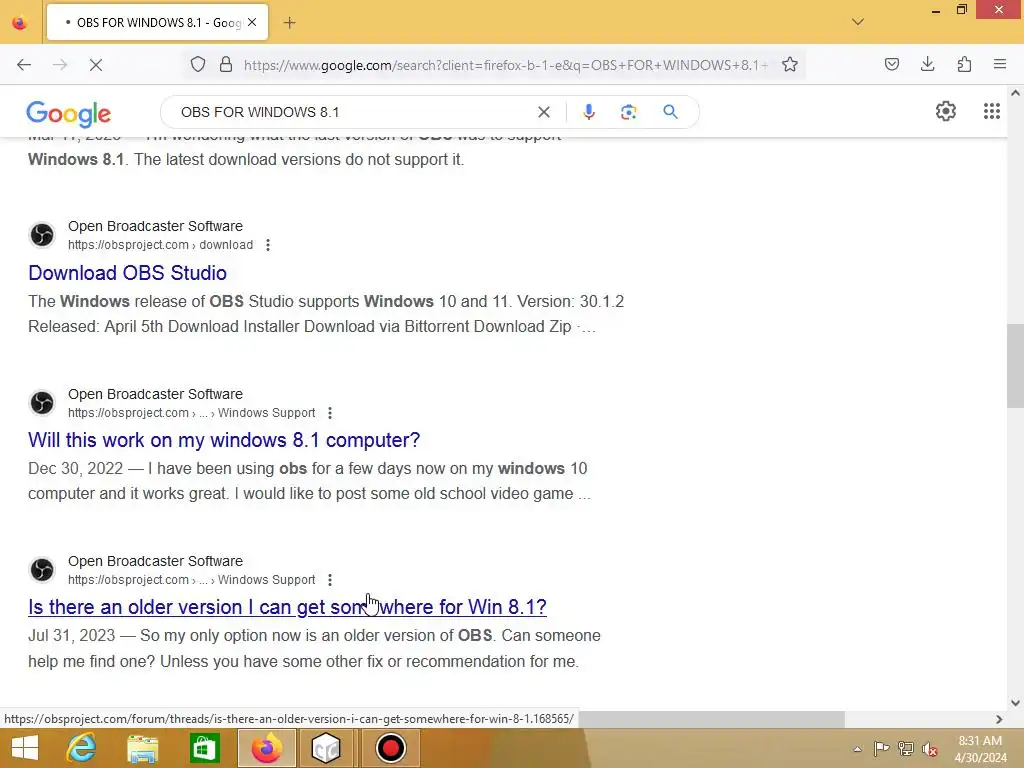The width and height of the screenshot is (1024, 768).
Task: Open the extensions puzzle icon
Action: 964,64
